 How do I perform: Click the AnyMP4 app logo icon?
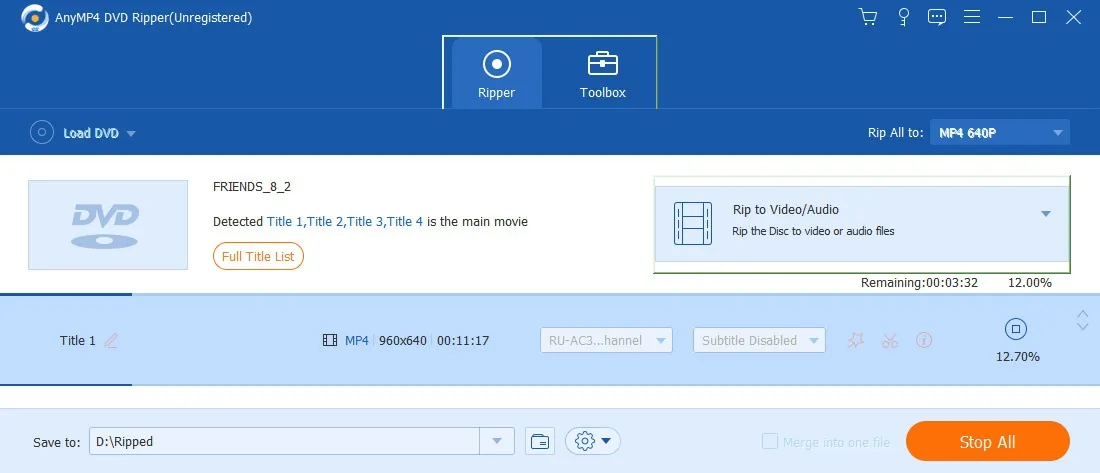pos(34,18)
